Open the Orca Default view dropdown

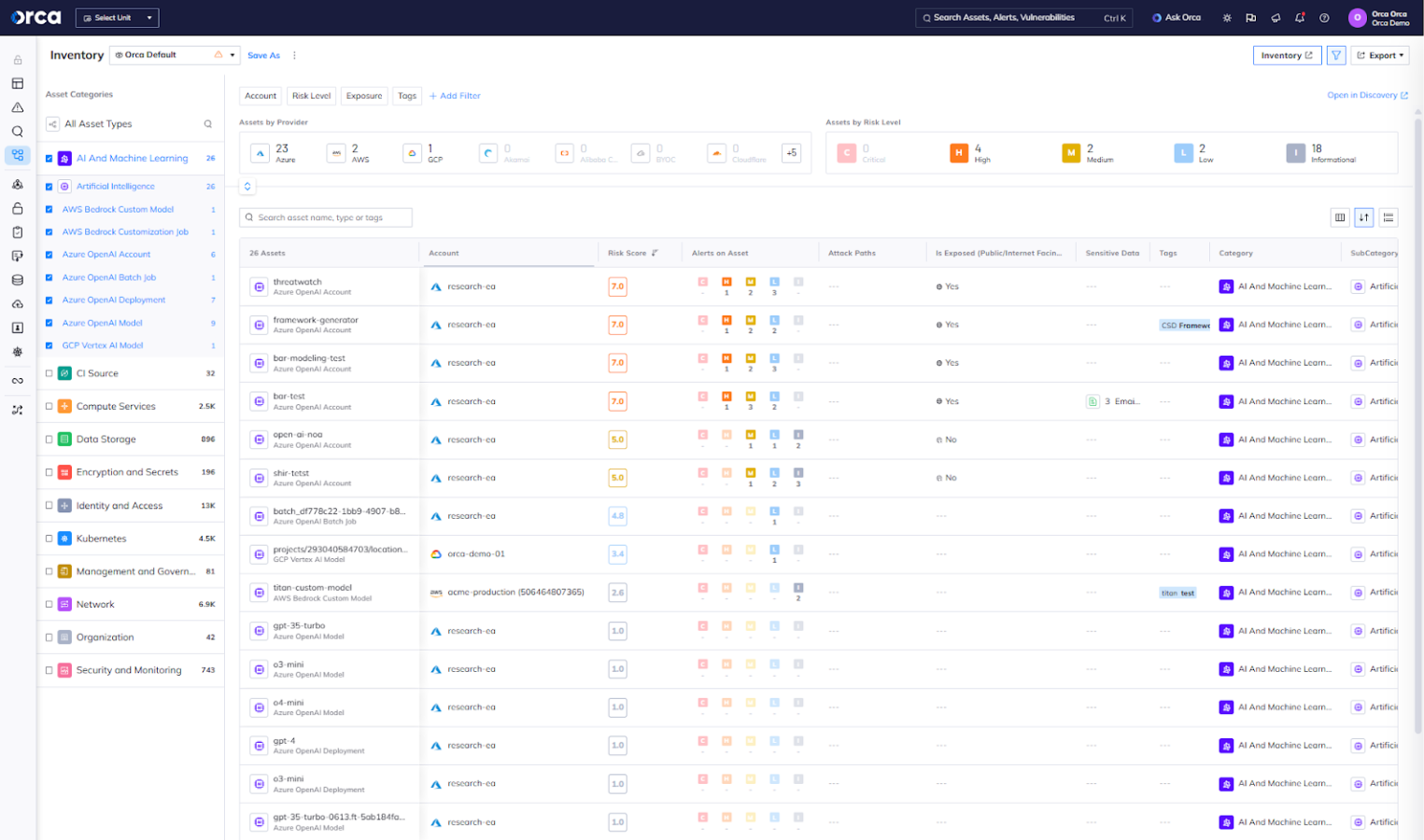(x=175, y=55)
